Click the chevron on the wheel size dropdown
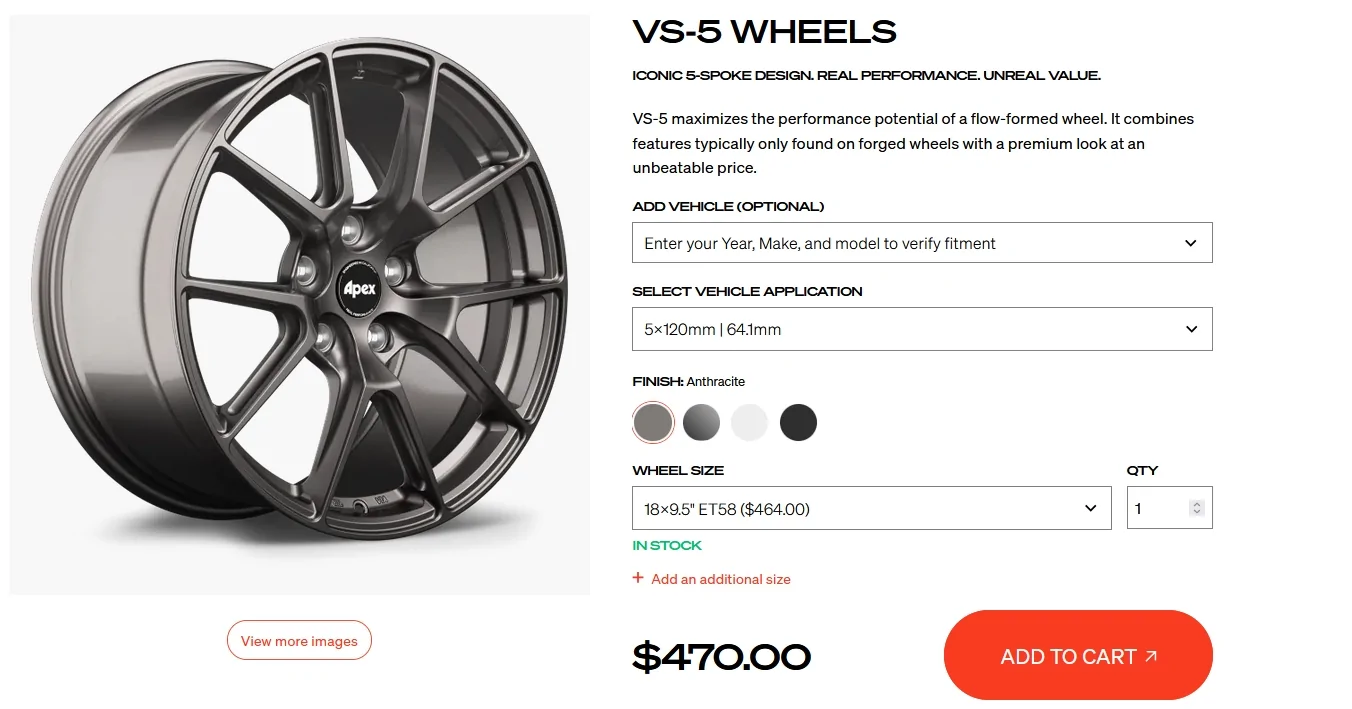The width and height of the screenshot is (1352, 709). (x=1090, y=508)
